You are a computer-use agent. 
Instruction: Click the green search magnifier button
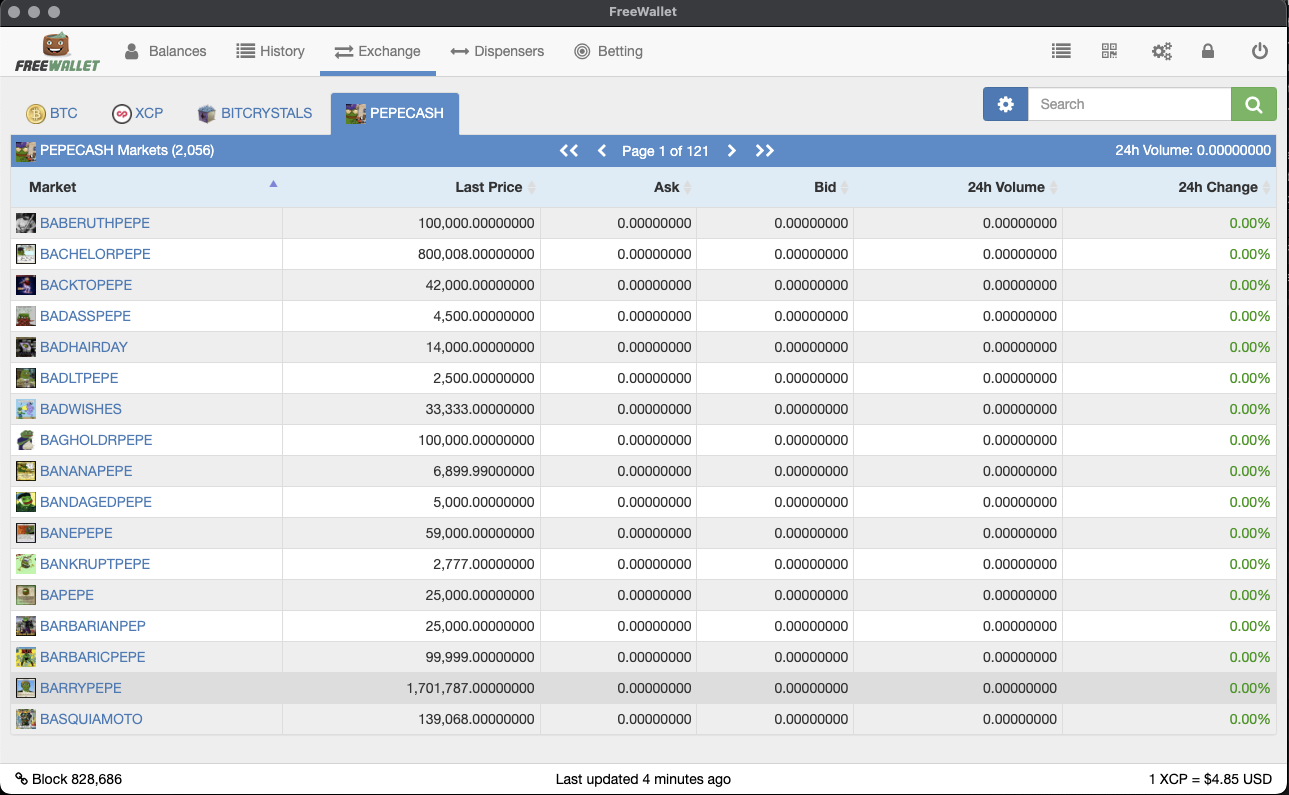(x=1254, y=104)
